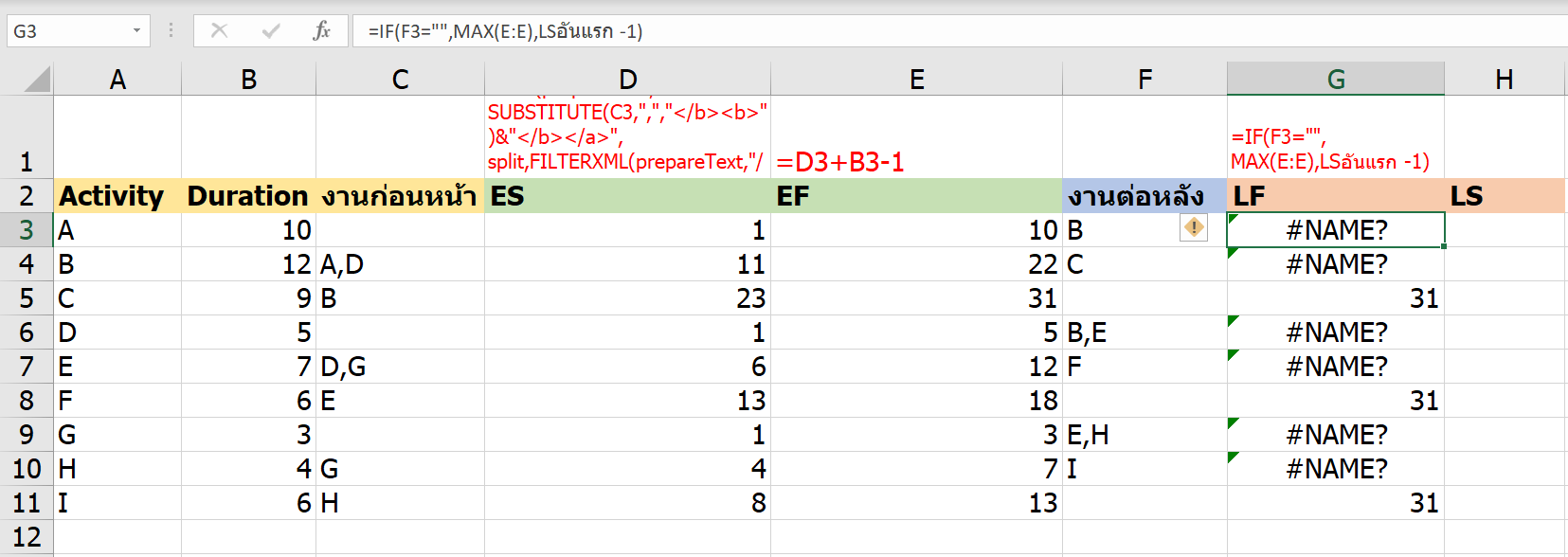1568x557 pixels.
Task: Select cell B4 with duration 12
Action: pyautogui.click(x=248, y=264)
